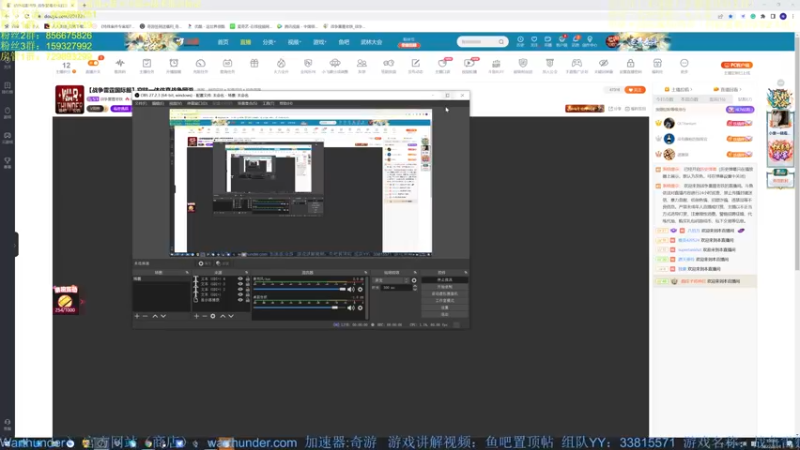Open first mixer channel gear settings
This screenshot has width=800, height=450.
click(360, 289)
